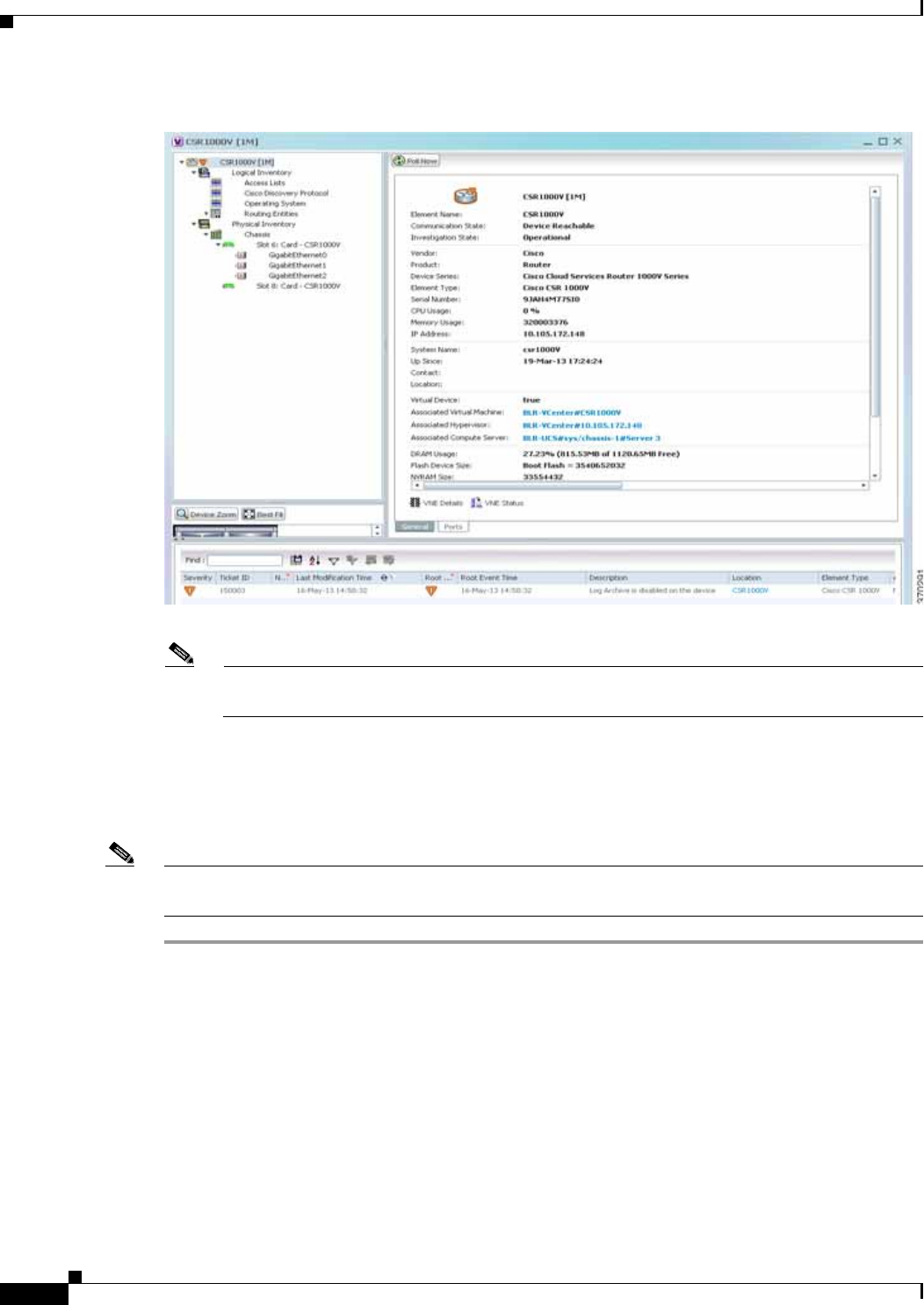Select Operating System in Logical Inventory
The height and width of the screenshot is (1305, 924).
(x=275, y=203)
